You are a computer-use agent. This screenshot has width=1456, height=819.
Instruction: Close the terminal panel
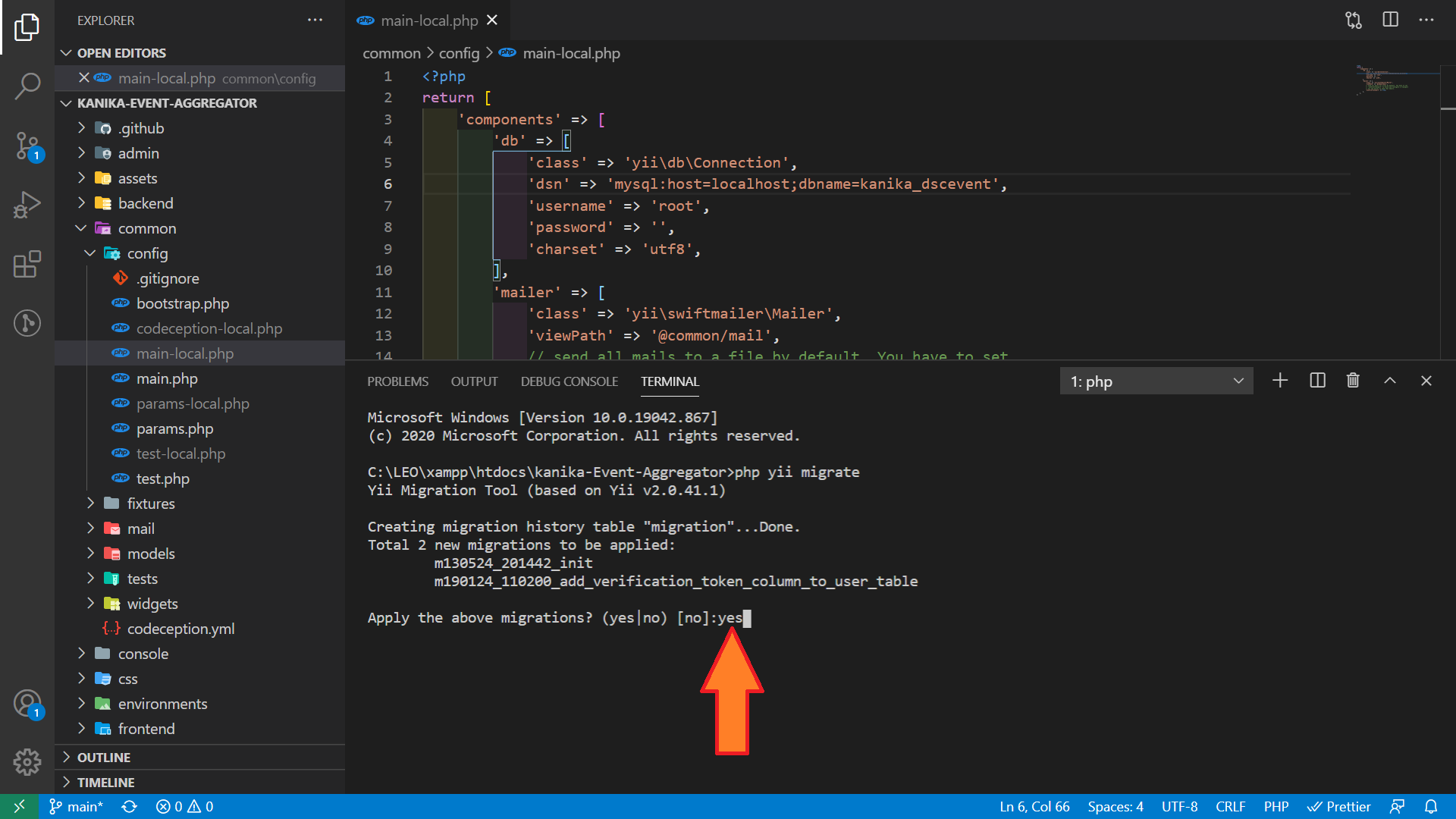point(1426,381)
